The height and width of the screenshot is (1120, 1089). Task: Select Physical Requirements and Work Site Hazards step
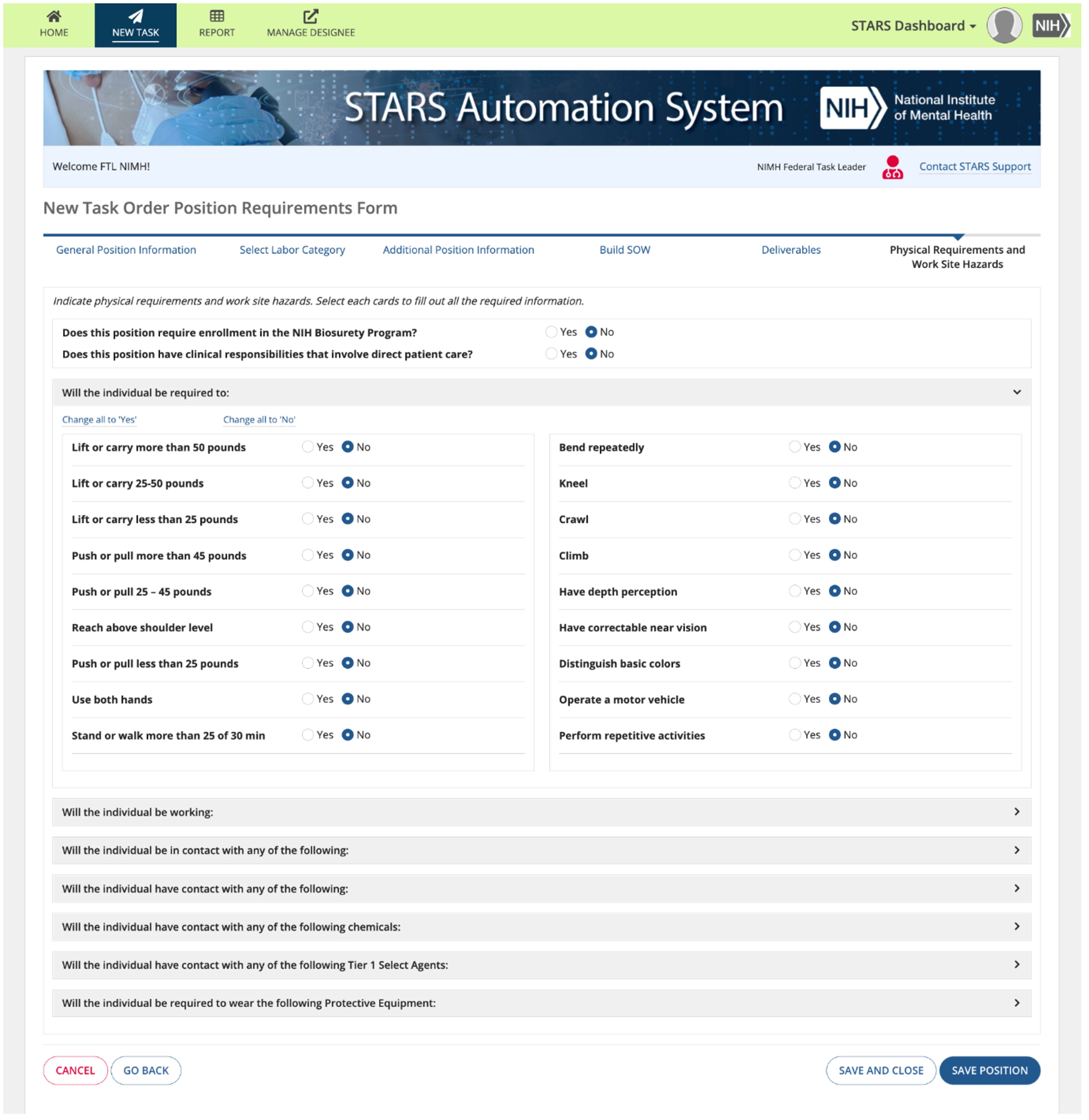click(x=957, y=257)
